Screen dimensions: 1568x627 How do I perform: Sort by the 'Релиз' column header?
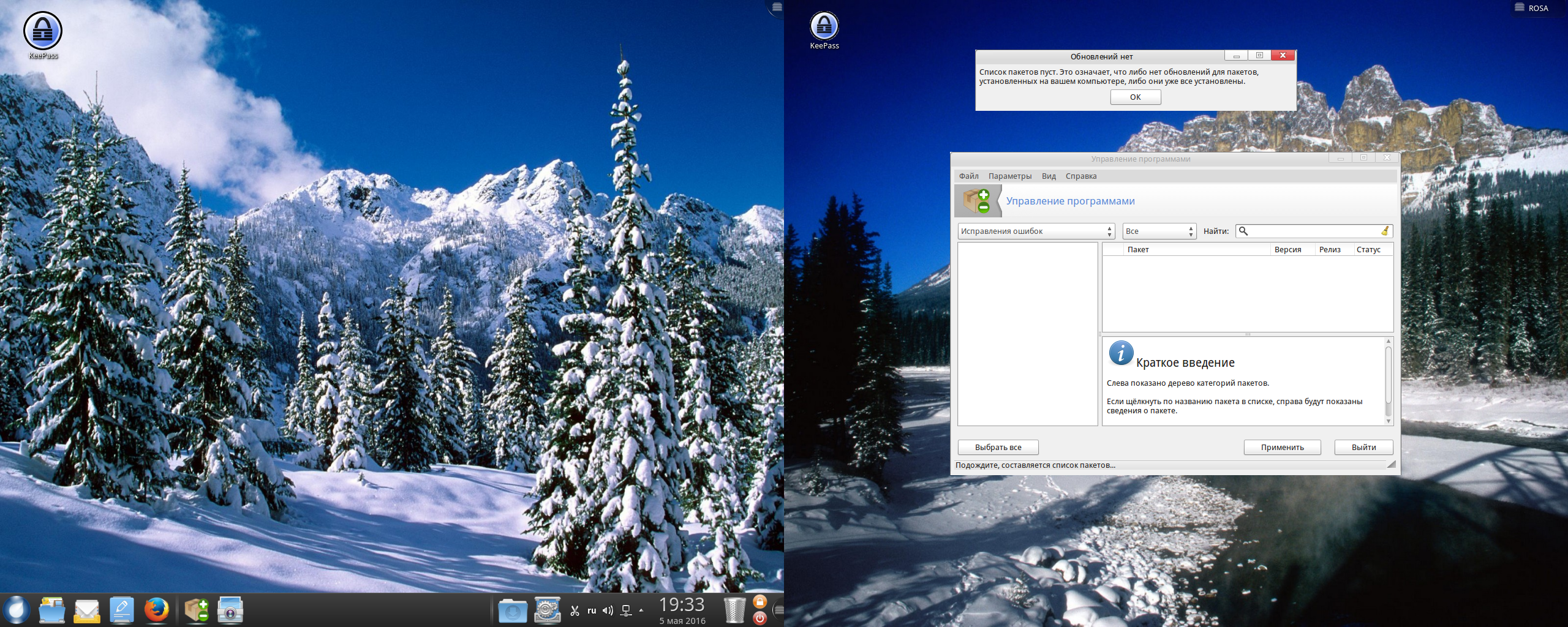pyautogui.click(x=1333, y=249)
